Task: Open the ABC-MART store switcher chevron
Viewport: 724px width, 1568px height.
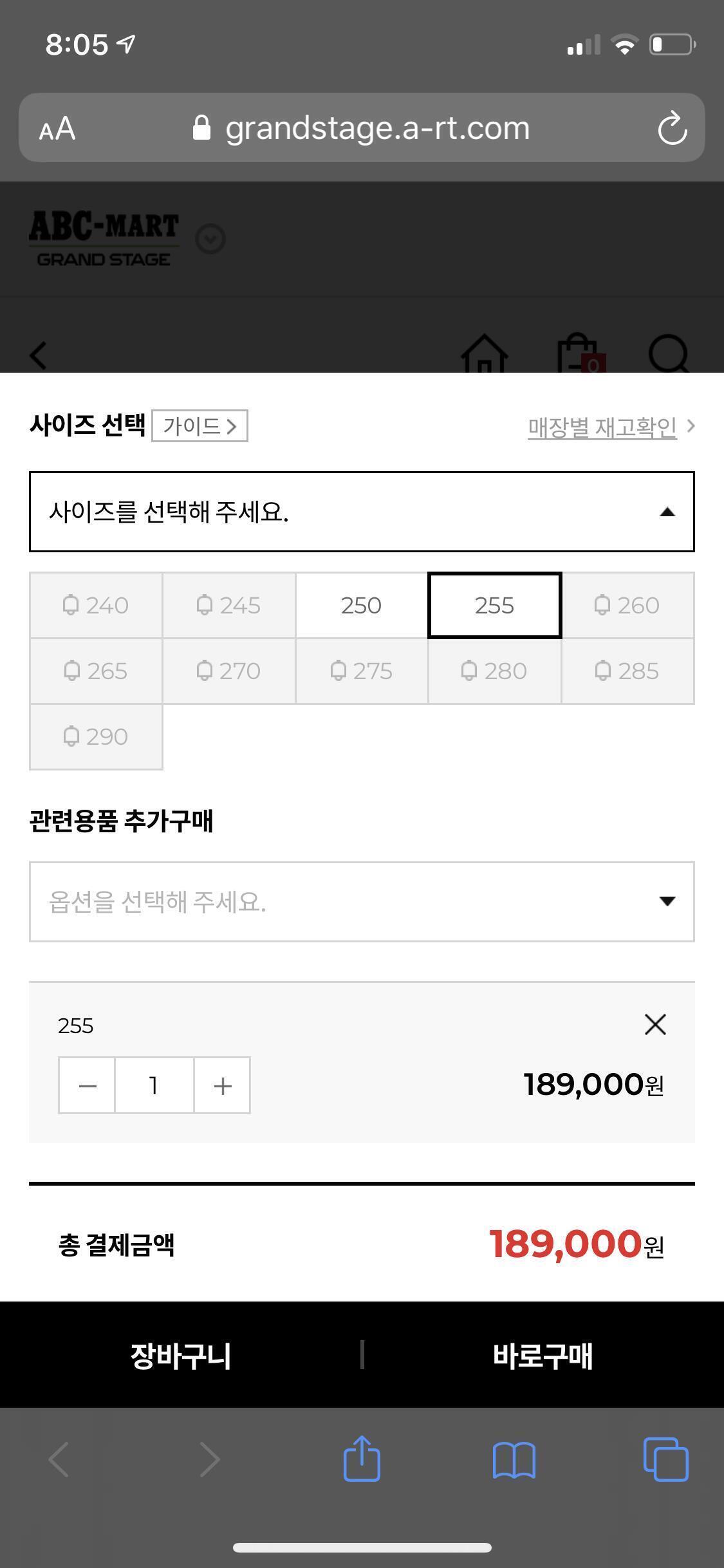Action: [210, 239]
